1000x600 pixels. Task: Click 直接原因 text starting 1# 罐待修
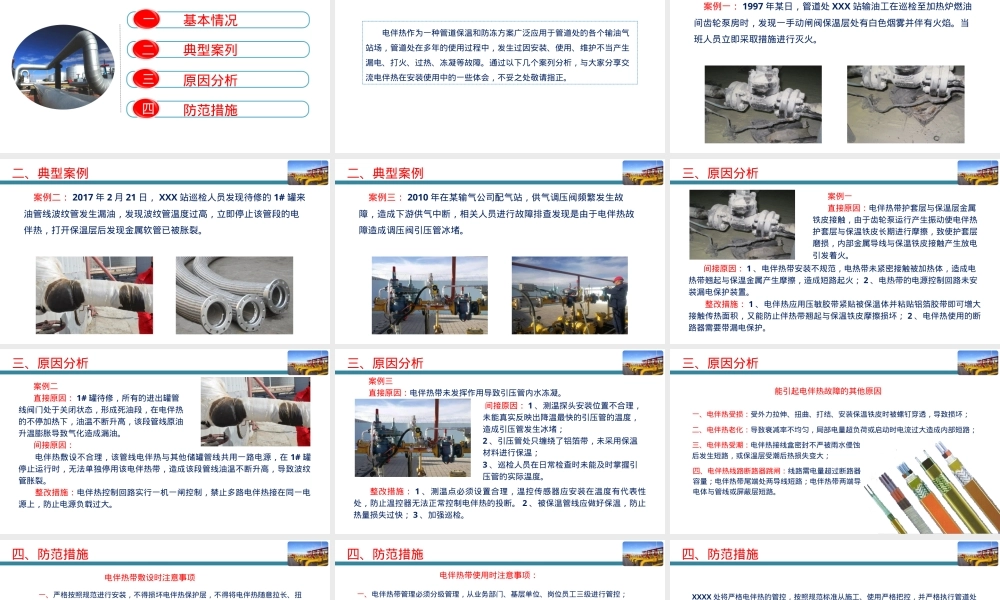pos(101,415)
